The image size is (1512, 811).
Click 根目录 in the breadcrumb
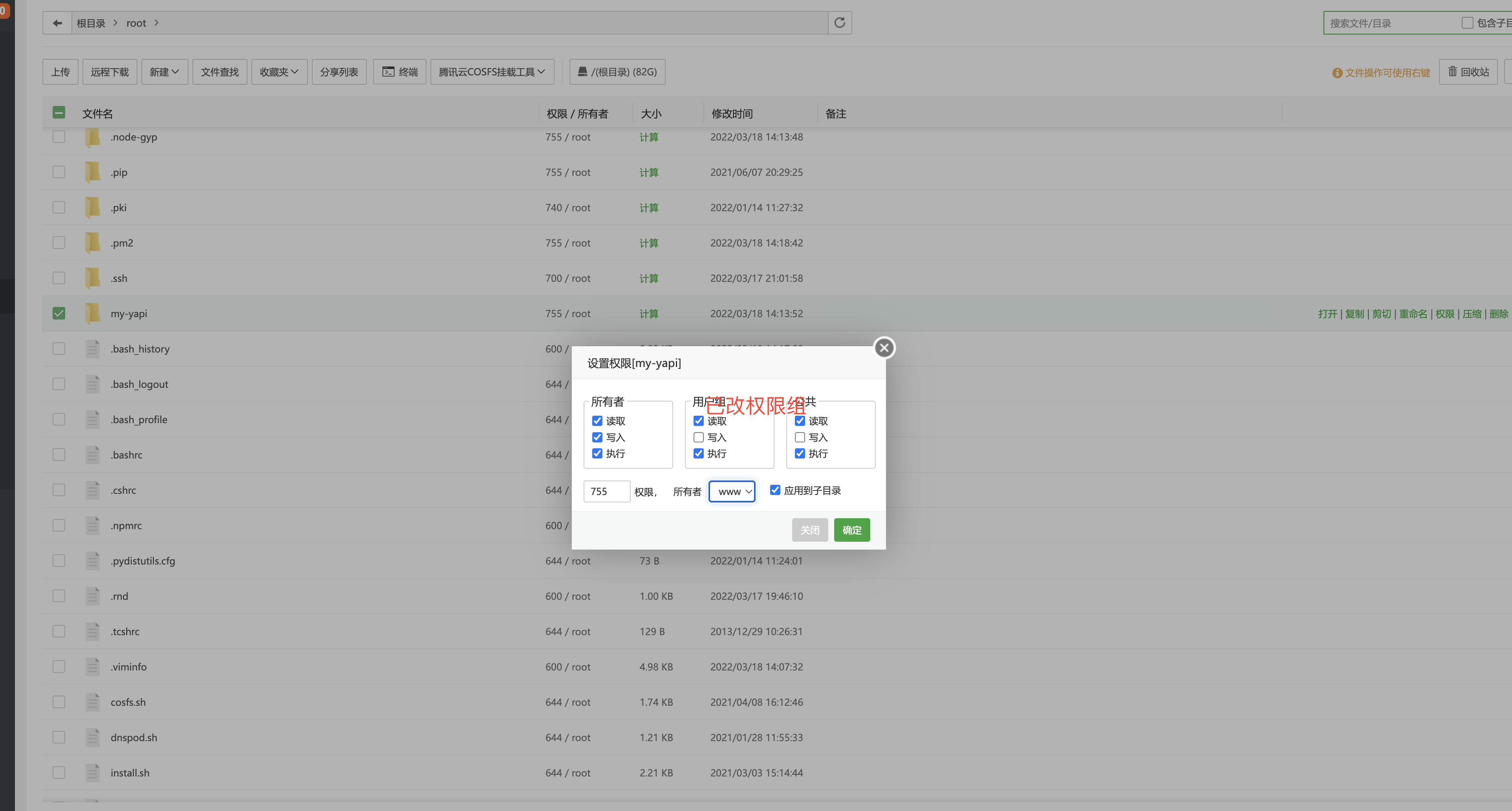pos(91,23)
